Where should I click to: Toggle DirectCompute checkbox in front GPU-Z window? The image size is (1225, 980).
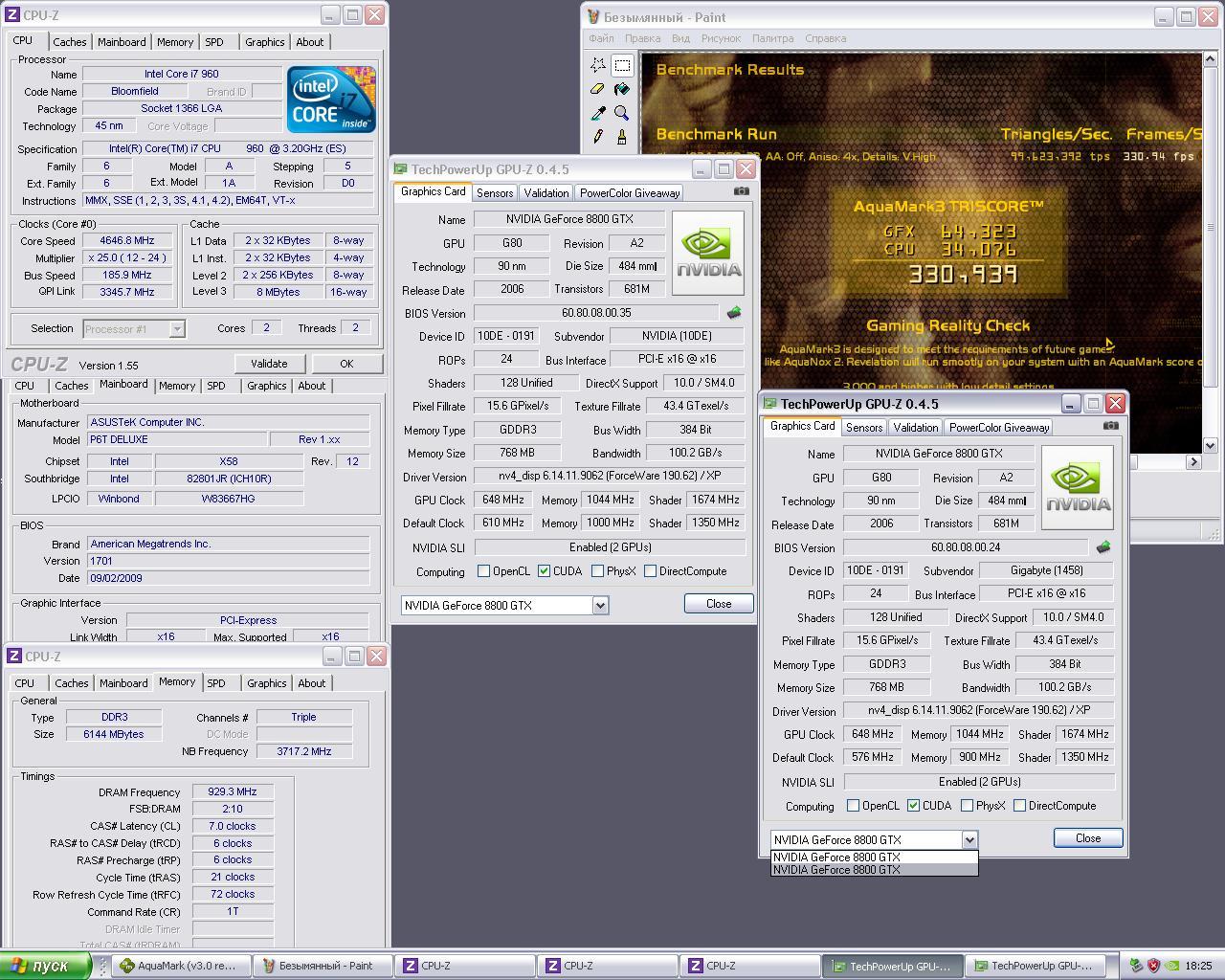(x=1019, y=806)
